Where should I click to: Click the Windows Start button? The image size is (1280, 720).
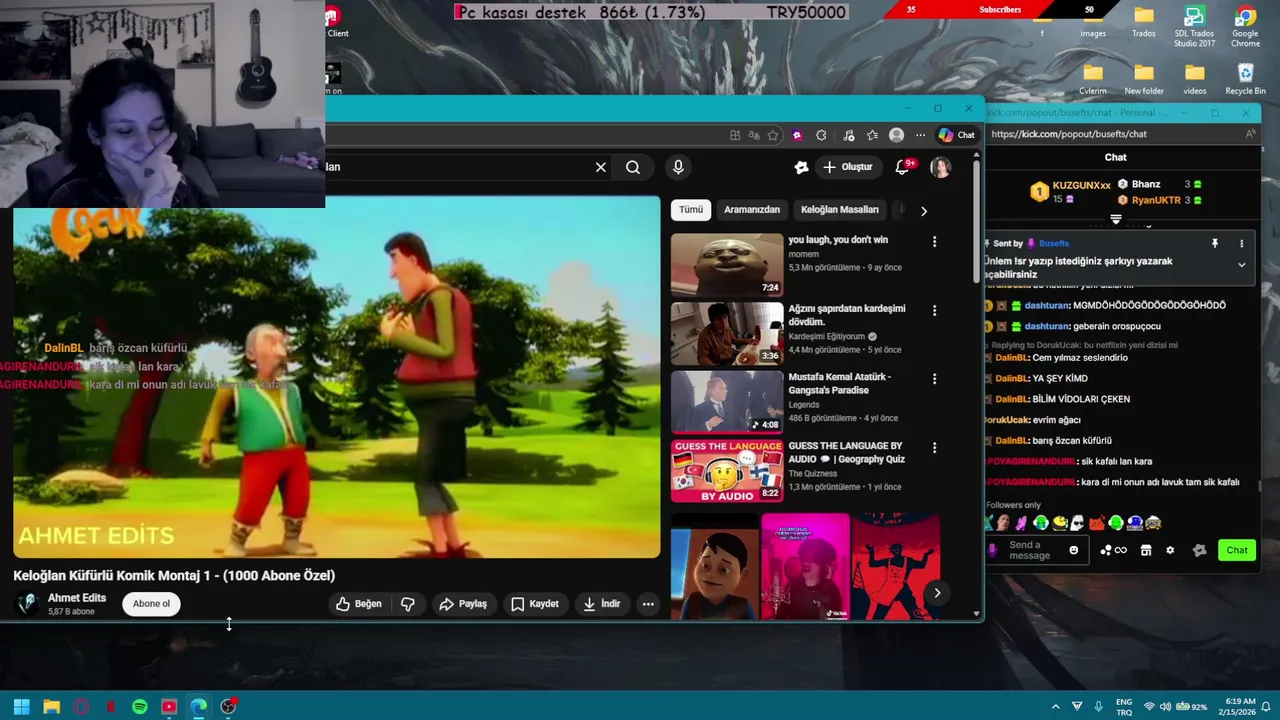click(21, 707)
